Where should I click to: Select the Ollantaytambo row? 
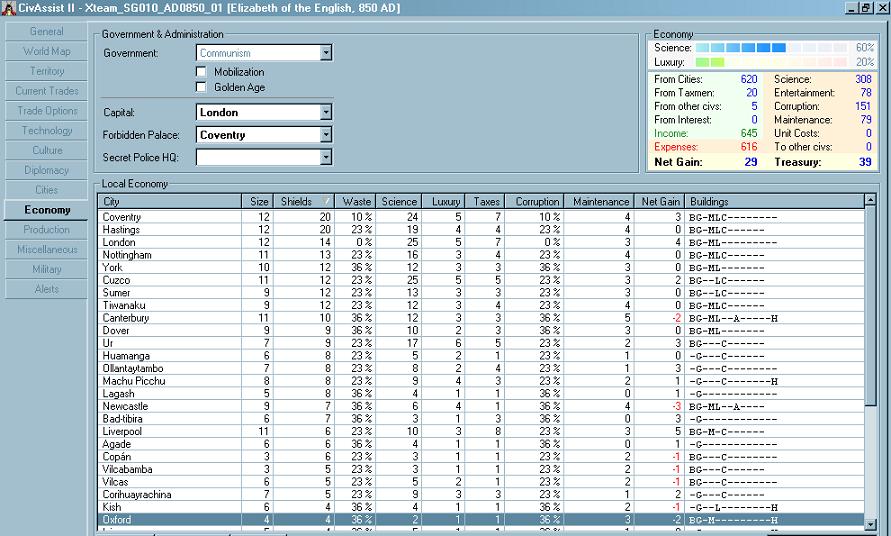[481, 368]
